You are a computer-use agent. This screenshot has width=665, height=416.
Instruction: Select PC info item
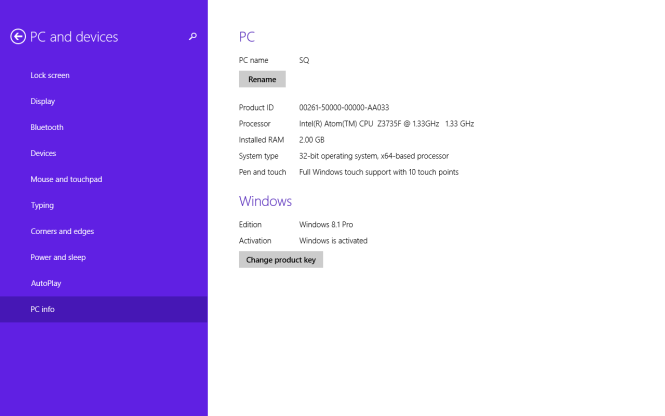[x=103, y=309]
